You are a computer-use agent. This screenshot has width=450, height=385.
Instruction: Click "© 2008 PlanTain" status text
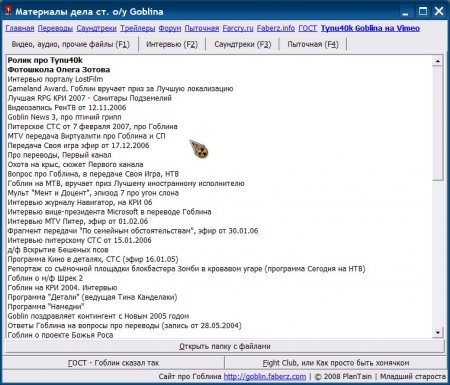[x=343, y=377]
